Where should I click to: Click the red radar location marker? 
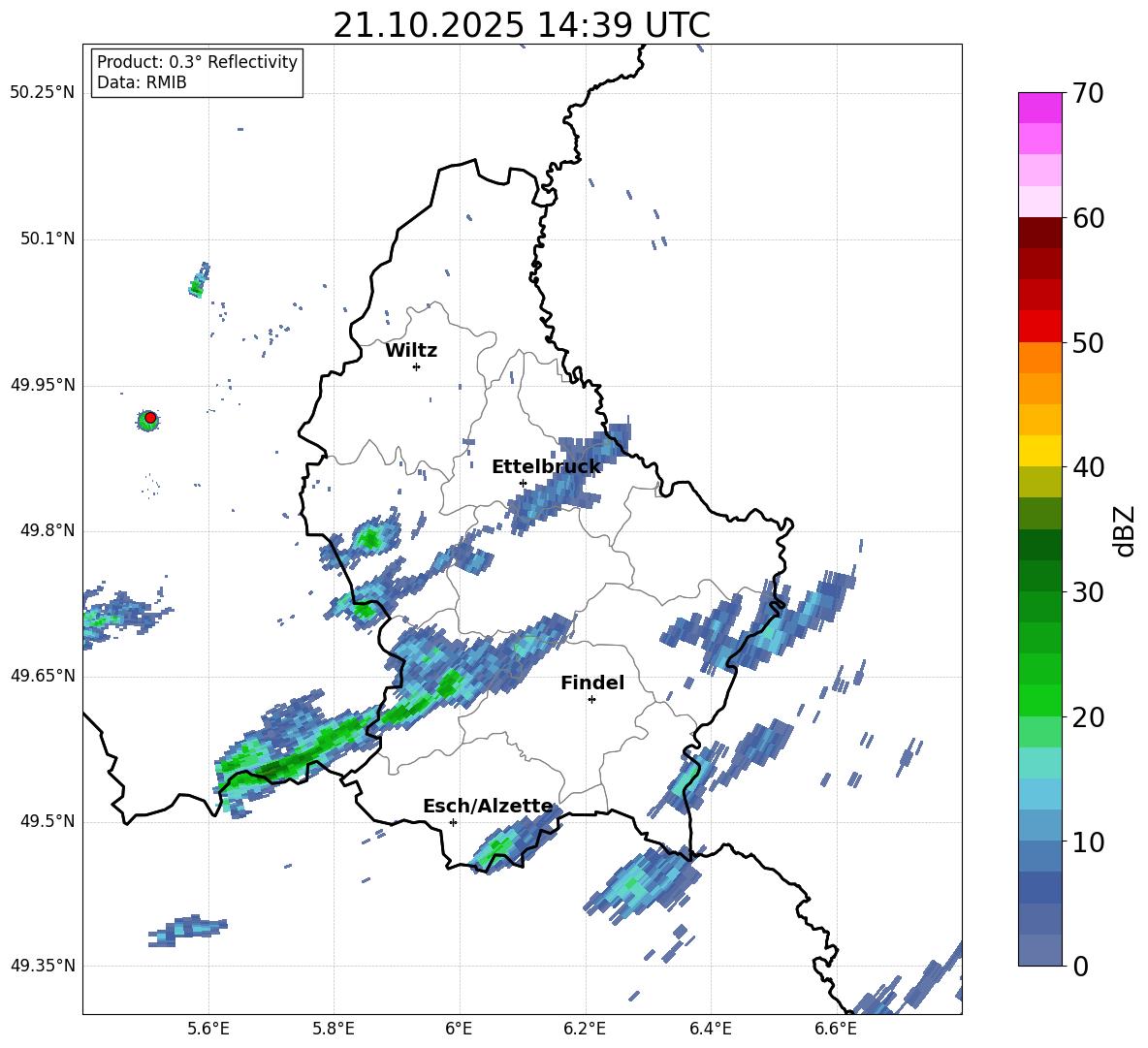point(150,418)
